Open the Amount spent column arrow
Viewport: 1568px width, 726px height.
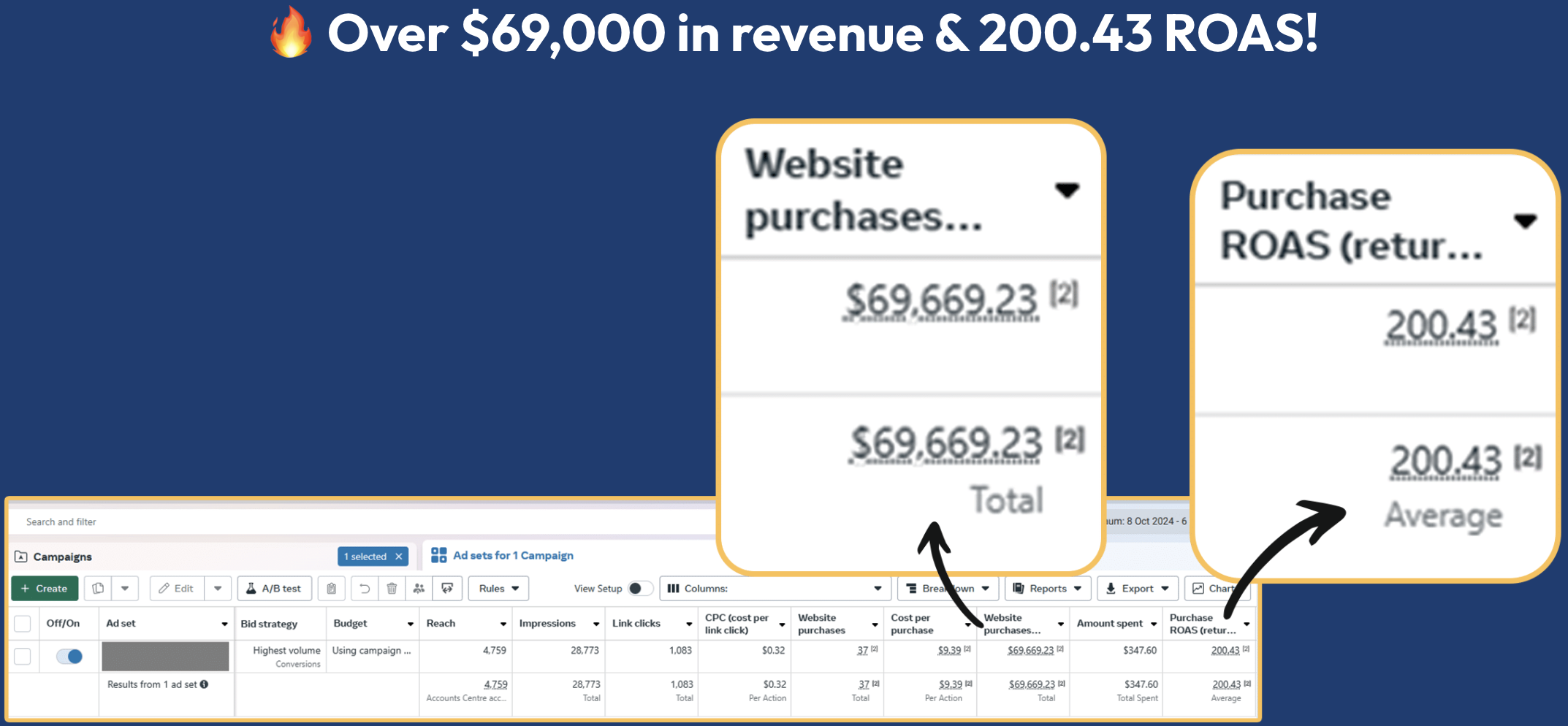(1154, 624)
